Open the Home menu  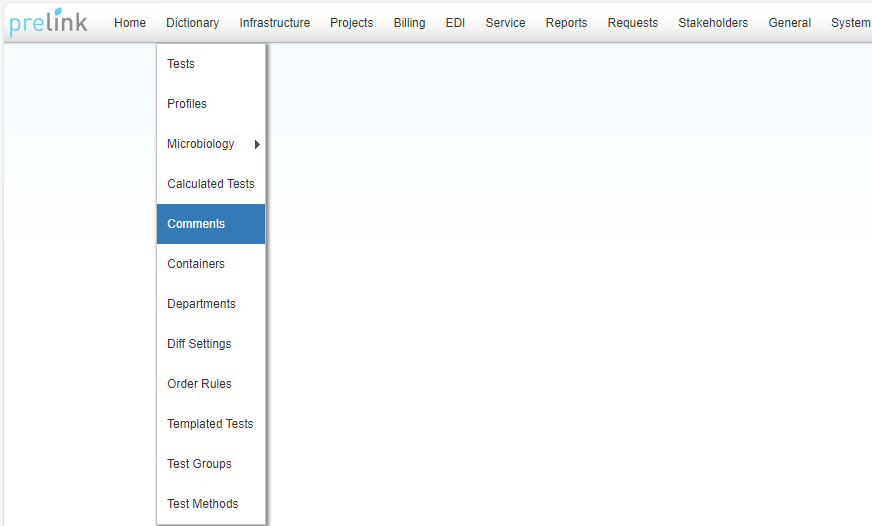click(x=130, y=23)
